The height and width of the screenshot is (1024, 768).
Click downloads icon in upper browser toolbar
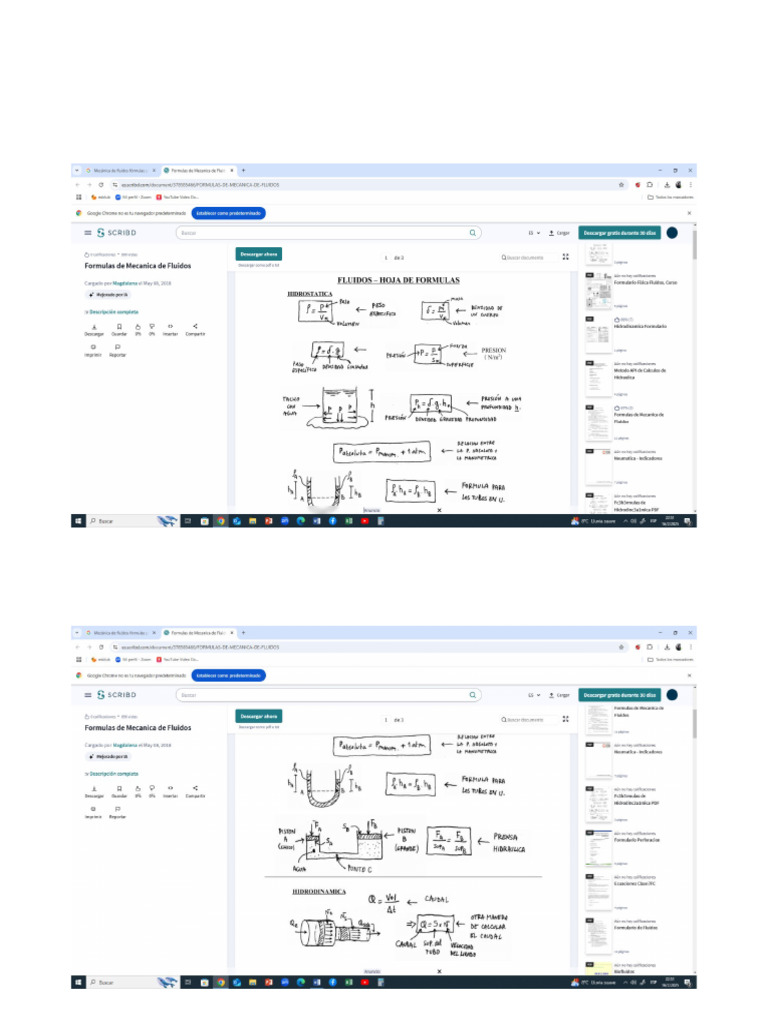pyautogui.click(x=667, y=185)
